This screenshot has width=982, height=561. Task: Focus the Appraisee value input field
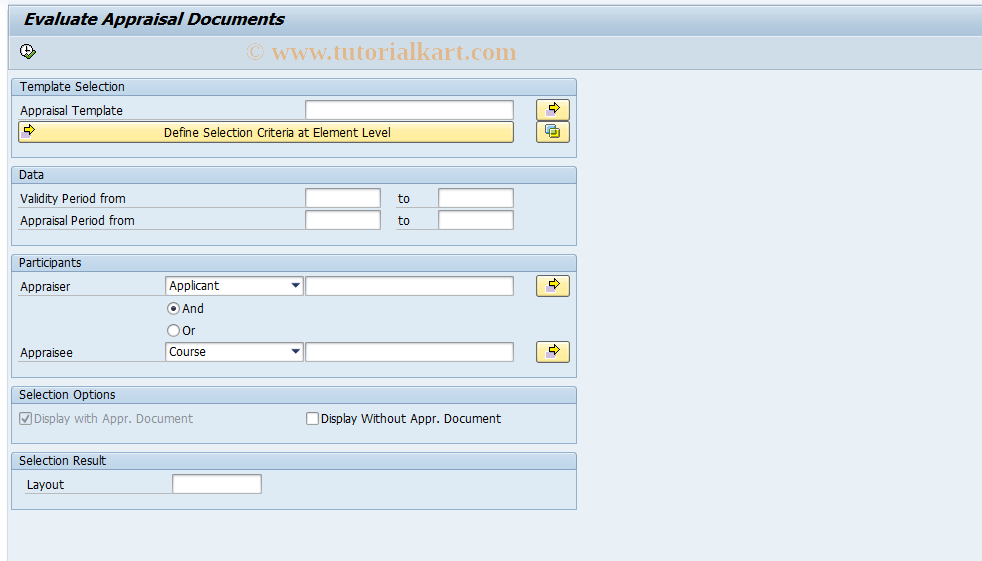click(x=410, y=352)
